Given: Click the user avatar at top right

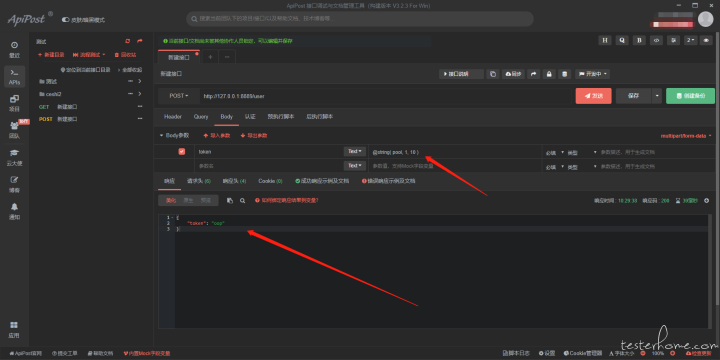Looking at the screenshot, I should point(705,19).
